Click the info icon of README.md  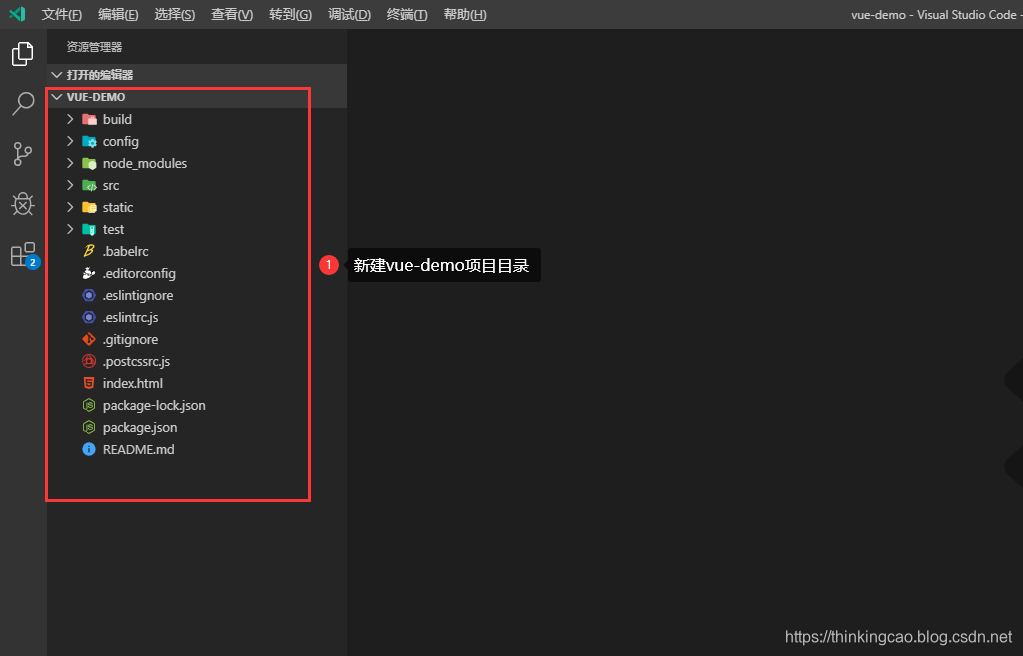click(89, 450)
